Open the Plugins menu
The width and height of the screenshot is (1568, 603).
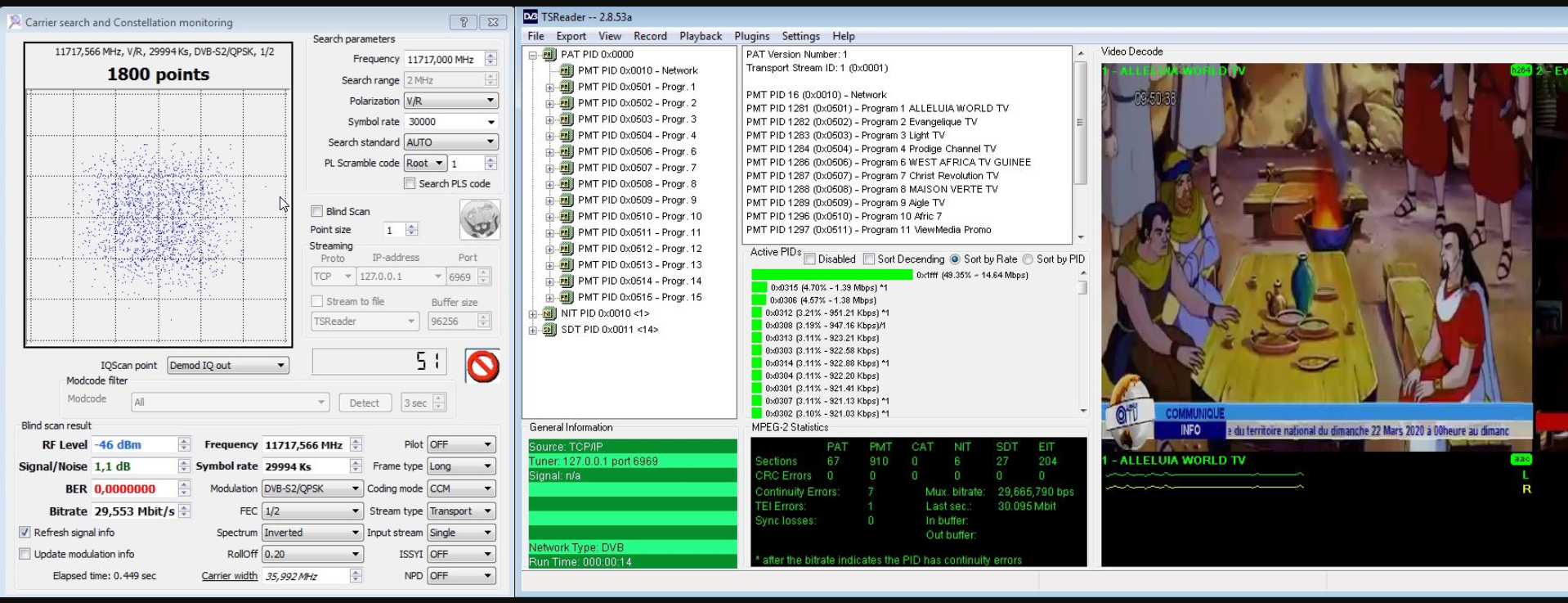751,36
